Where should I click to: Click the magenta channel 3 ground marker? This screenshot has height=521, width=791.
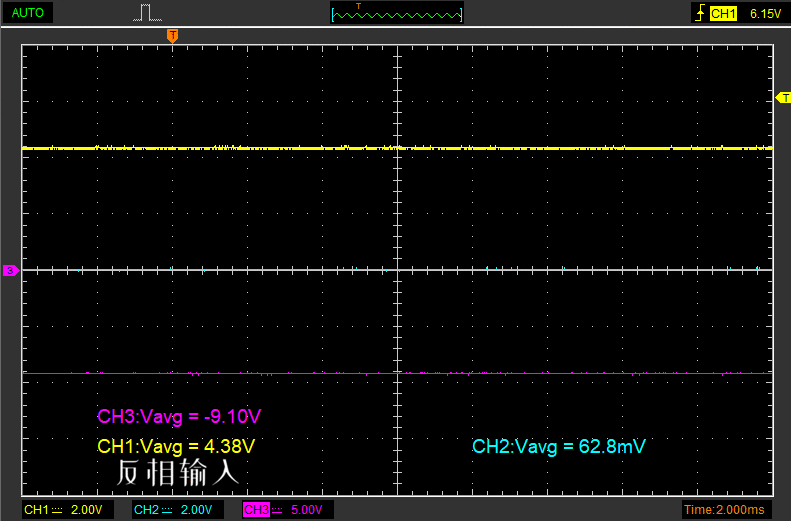pyautogui.click(x=10, y=270)
